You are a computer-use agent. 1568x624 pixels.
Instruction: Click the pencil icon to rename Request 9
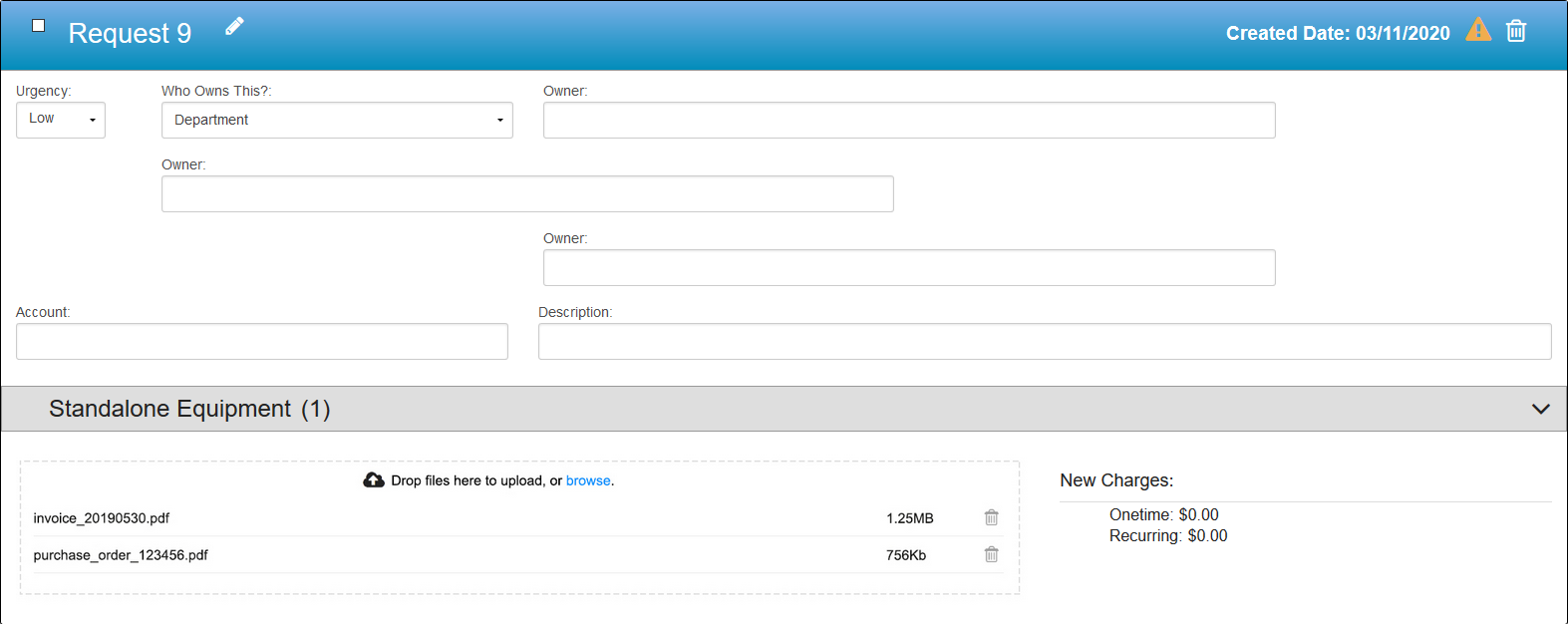pyautogui.click(x=234, y=27)
